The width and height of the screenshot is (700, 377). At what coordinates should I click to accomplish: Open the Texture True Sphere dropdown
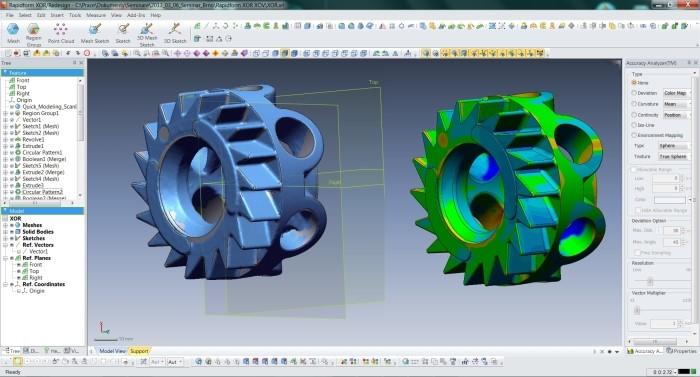pyautogui.click(x=675, y=156)
